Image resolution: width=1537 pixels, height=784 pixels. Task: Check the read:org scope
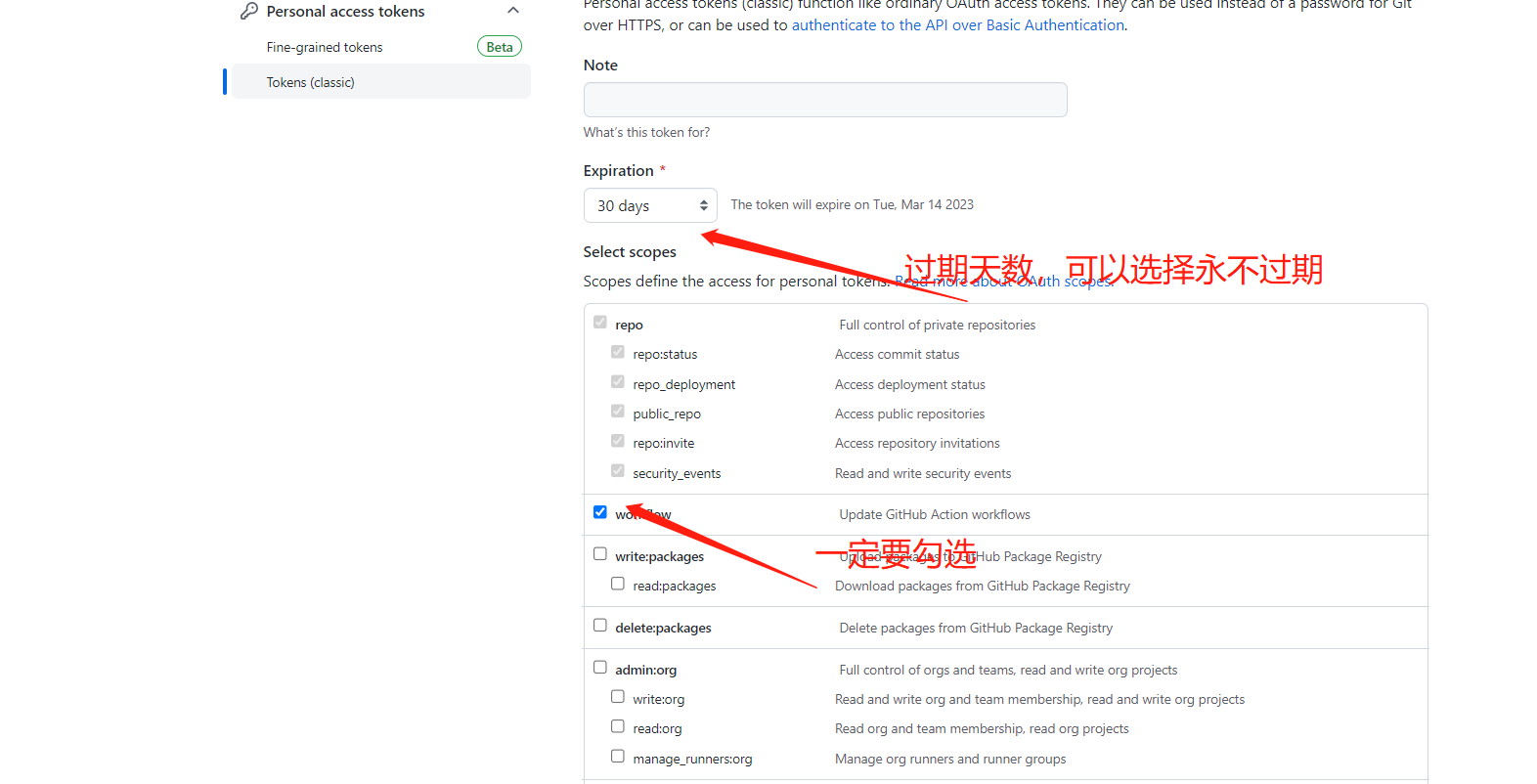pos(618,726)
